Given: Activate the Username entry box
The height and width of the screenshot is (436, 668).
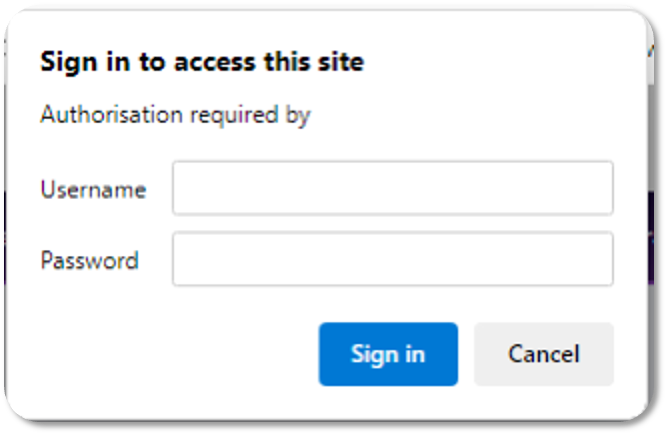Looking at the screenshot, I should pyautogui.click(x=392, y=188).
